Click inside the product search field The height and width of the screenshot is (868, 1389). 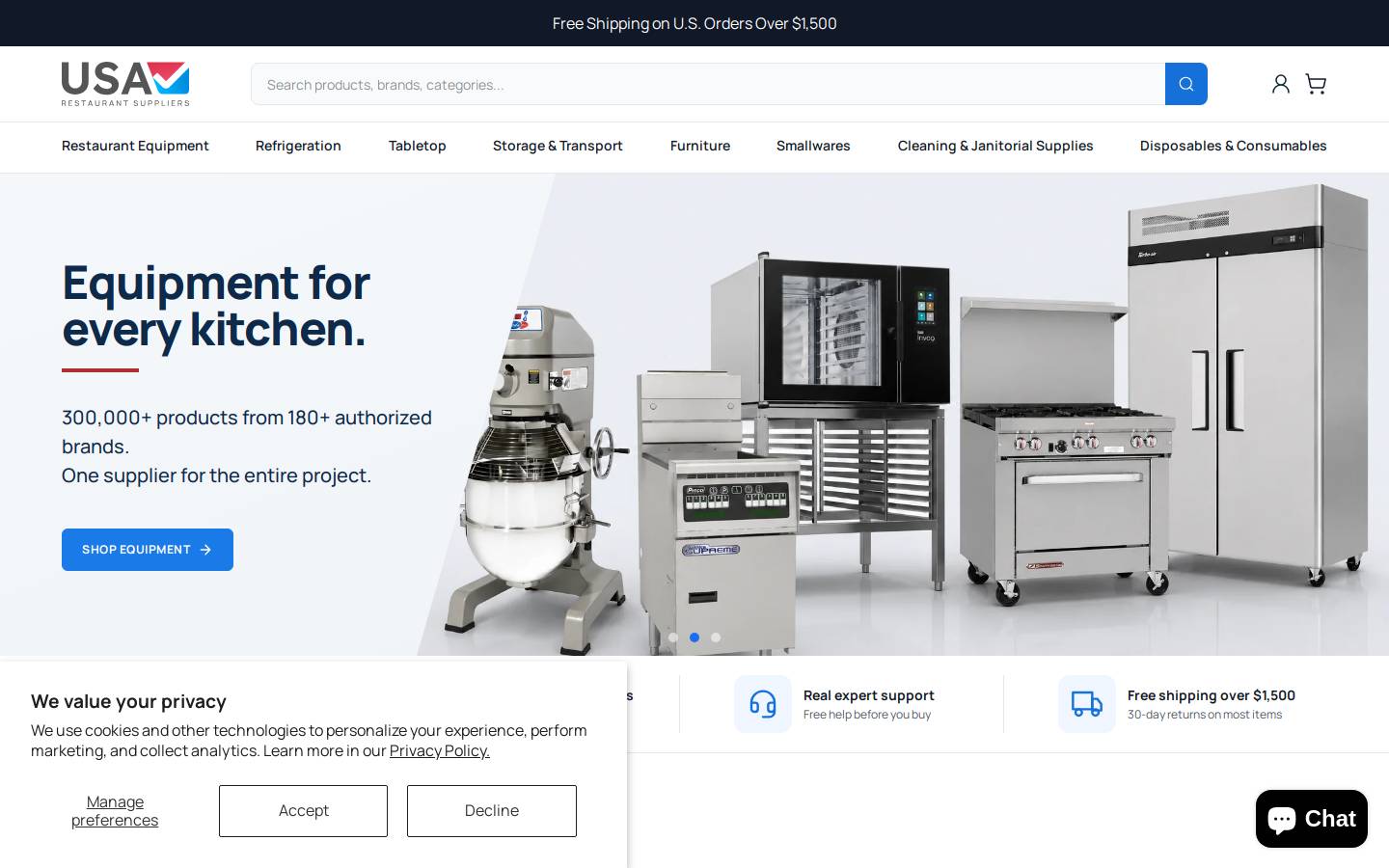click(x=708, y=84)
